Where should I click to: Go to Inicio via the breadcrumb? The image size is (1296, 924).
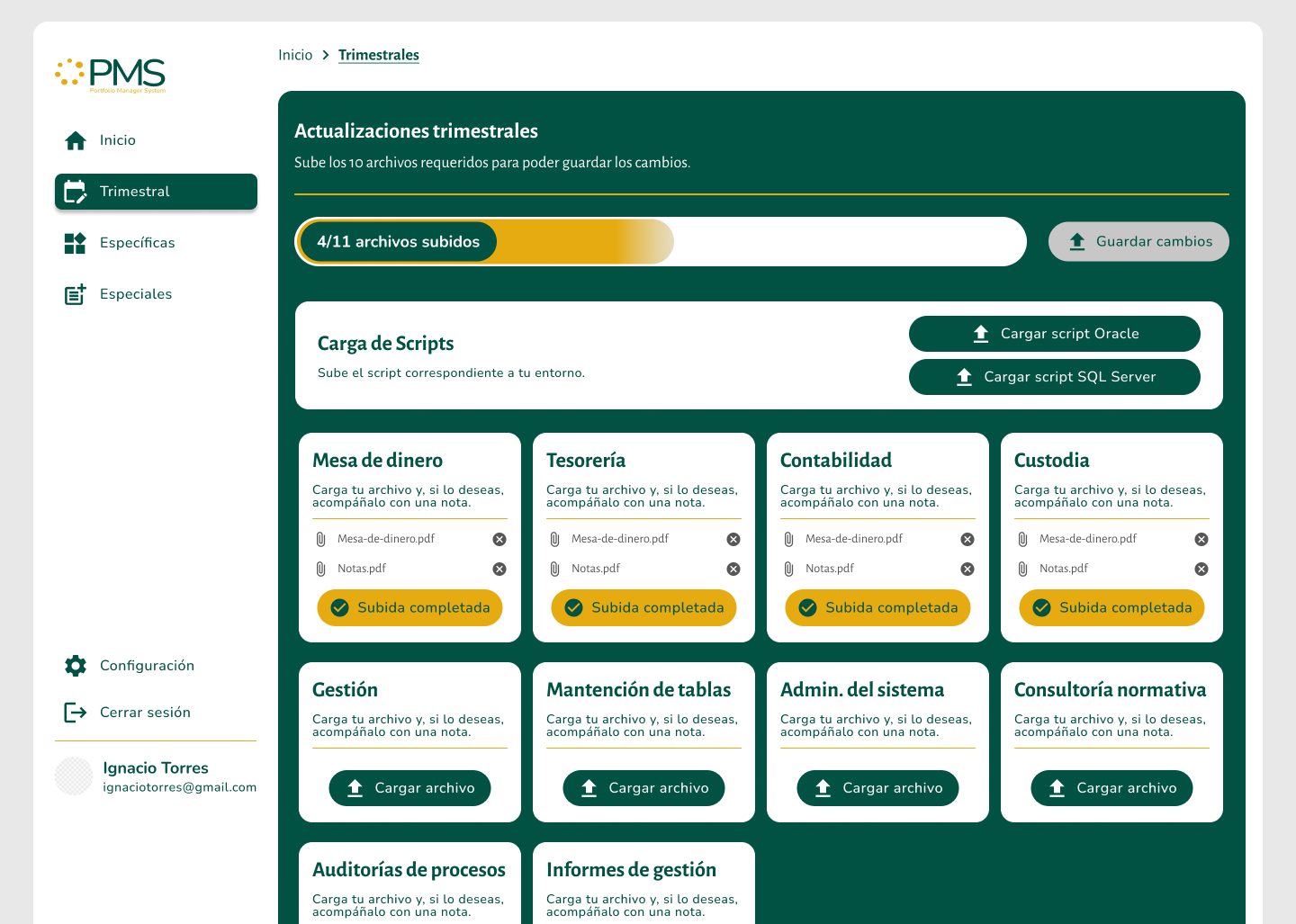coord(295,55)
